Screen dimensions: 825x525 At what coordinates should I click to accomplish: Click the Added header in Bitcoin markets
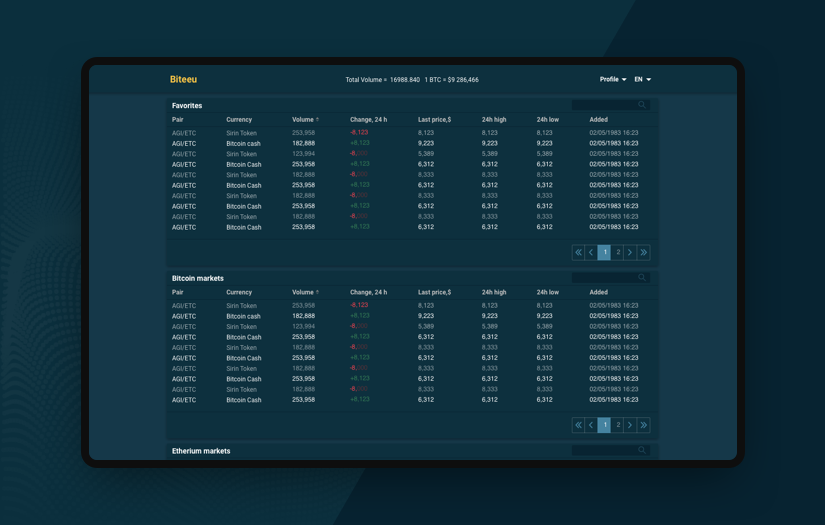coord(599,292)
